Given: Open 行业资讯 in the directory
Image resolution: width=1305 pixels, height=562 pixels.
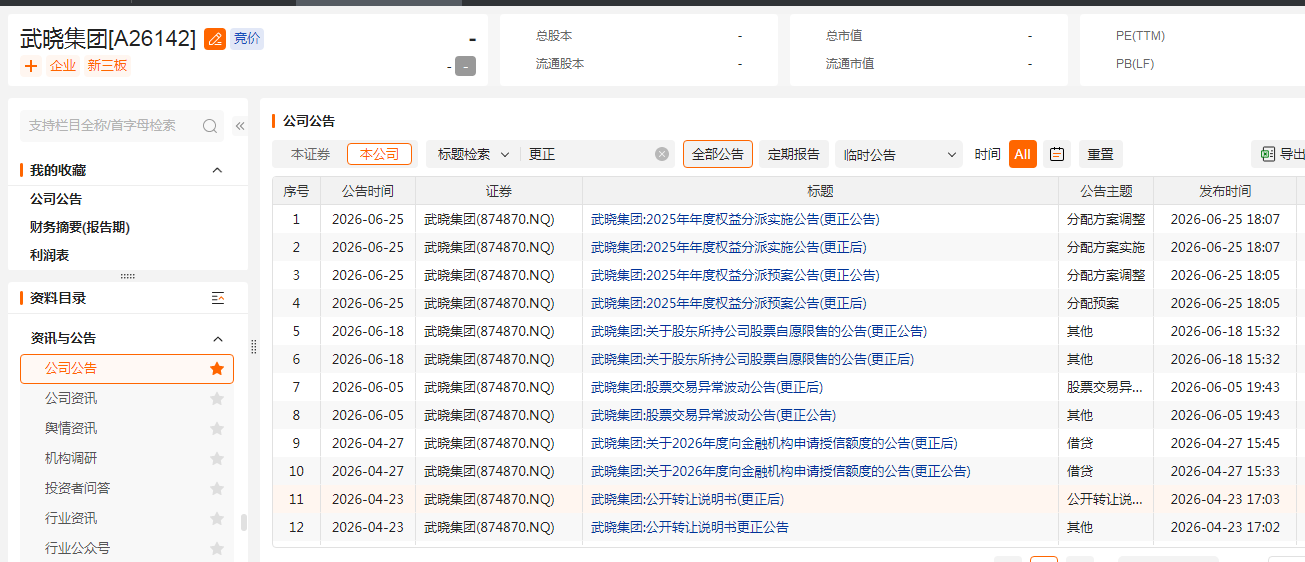Looking at the screenshot, I should pyautogui.click(x=71, y=519).
